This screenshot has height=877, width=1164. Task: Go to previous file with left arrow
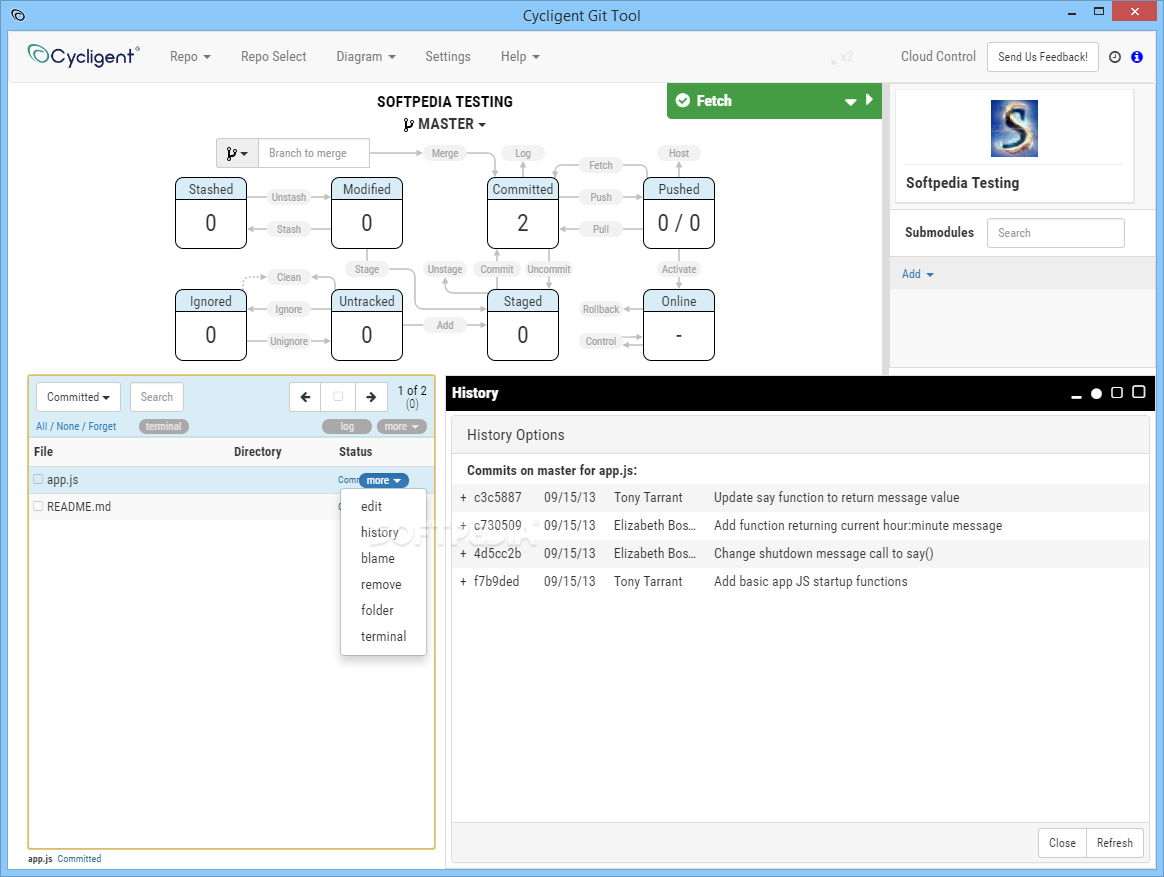pos(305,397)
